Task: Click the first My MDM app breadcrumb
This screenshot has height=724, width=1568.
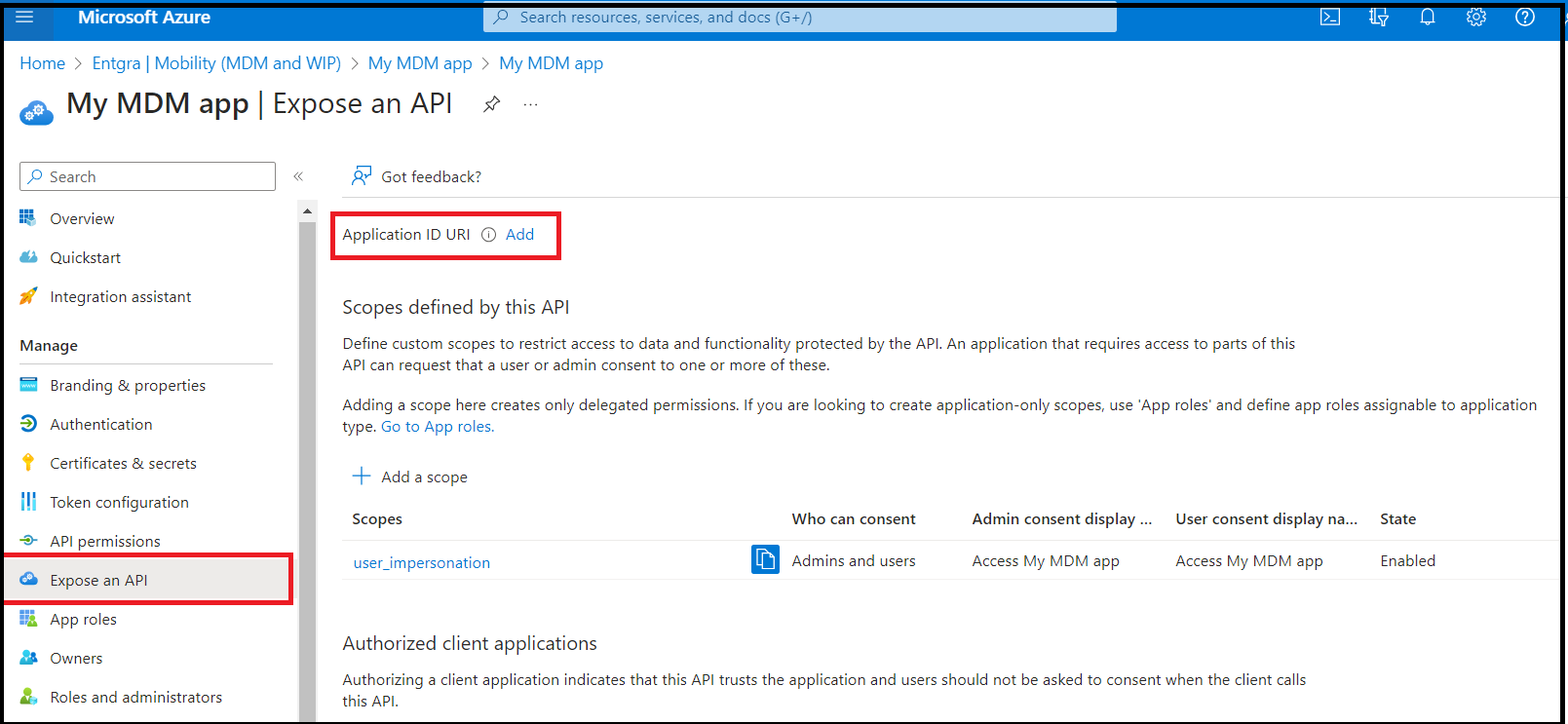Action: (x=420, y=63)
